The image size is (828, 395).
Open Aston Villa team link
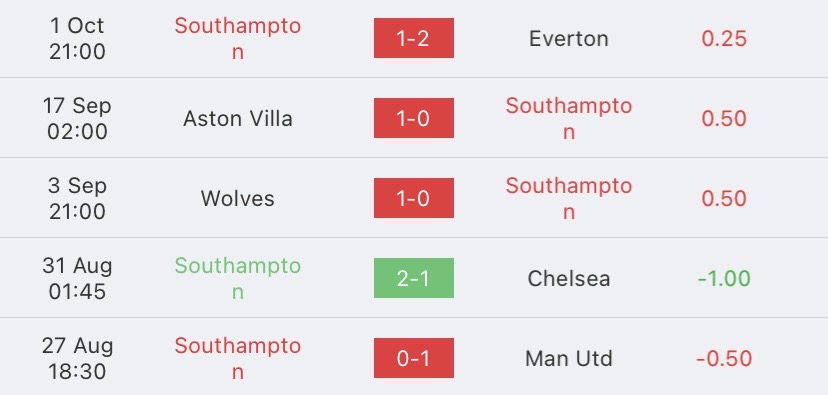(x=238, y=118)
